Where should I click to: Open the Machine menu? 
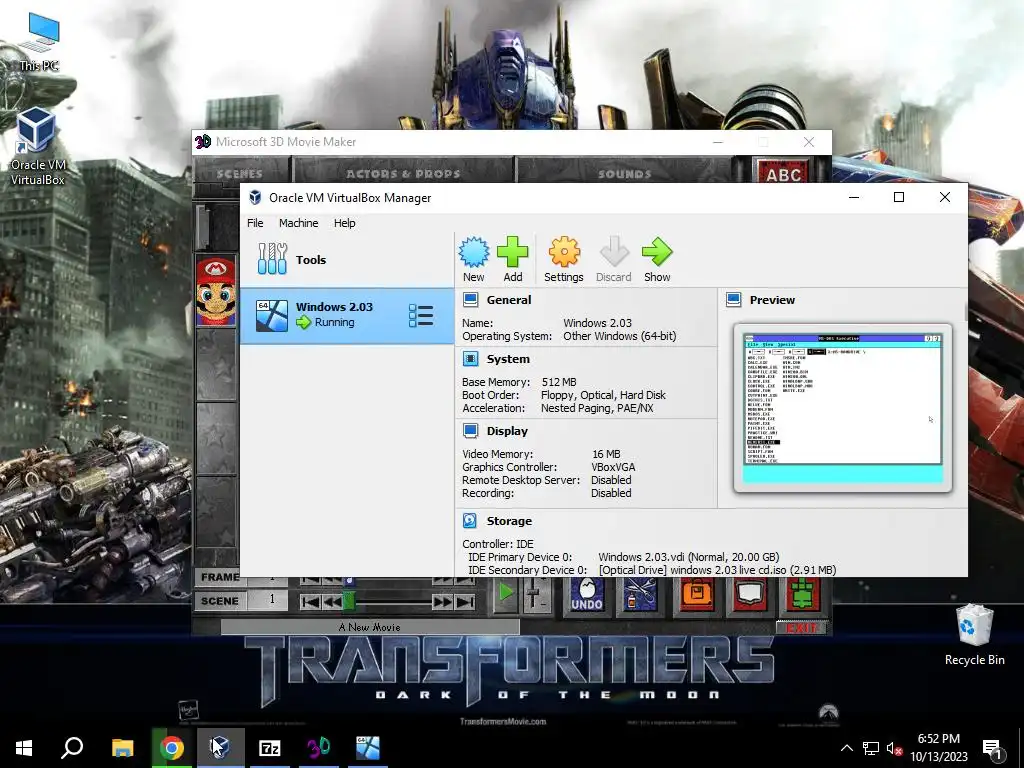click(298, 223)
